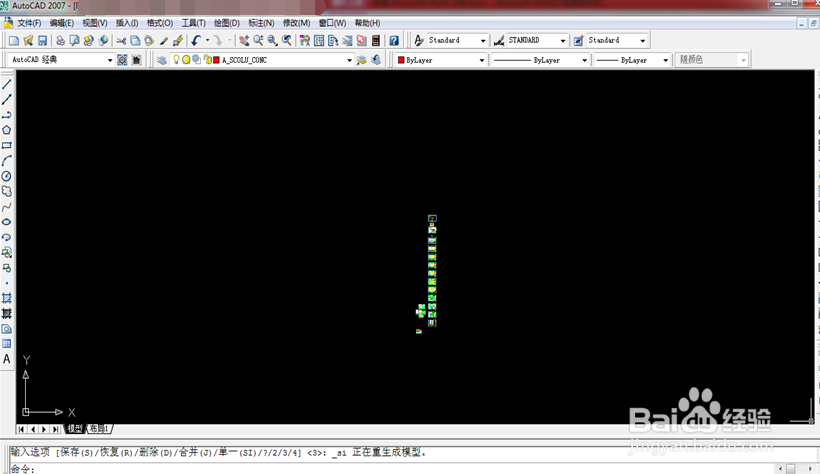Open Help with question mark icon

pyautogui.click(x=394, y=40)
